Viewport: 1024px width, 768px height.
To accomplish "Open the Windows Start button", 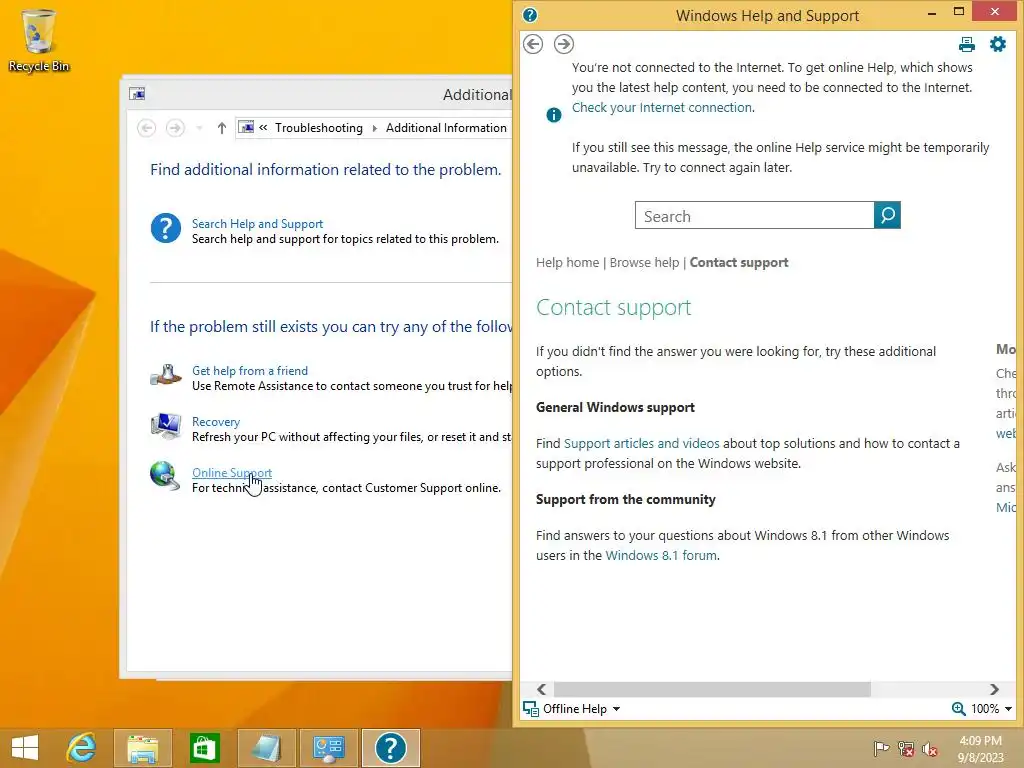I will tap(25, 748).
